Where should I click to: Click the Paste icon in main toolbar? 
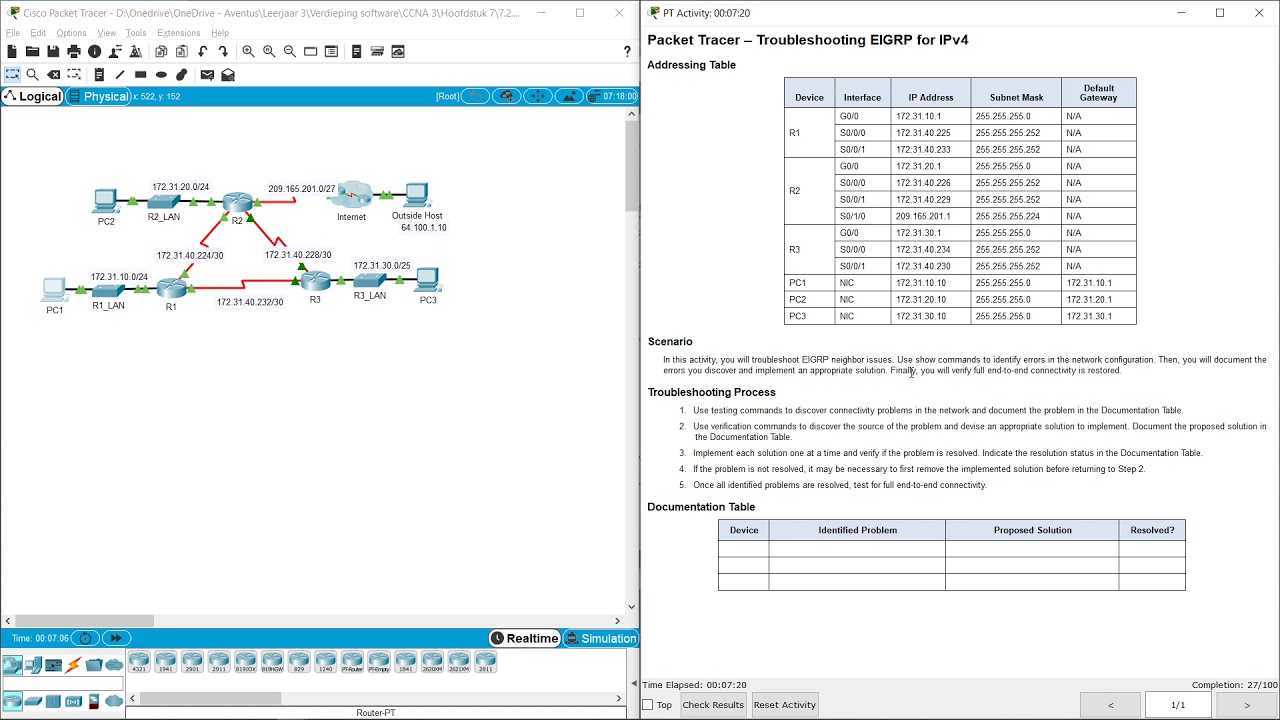point(182,51)
